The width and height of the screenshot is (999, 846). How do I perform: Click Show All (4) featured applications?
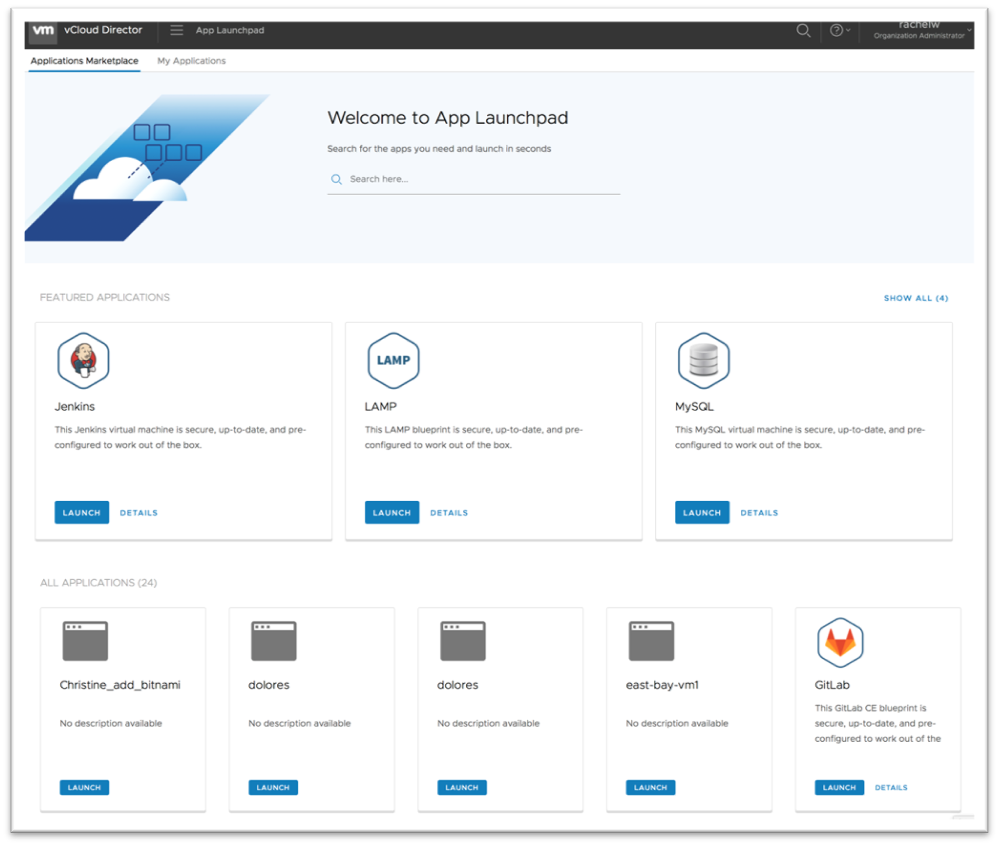pyautogui.click(x=916, y=298)
